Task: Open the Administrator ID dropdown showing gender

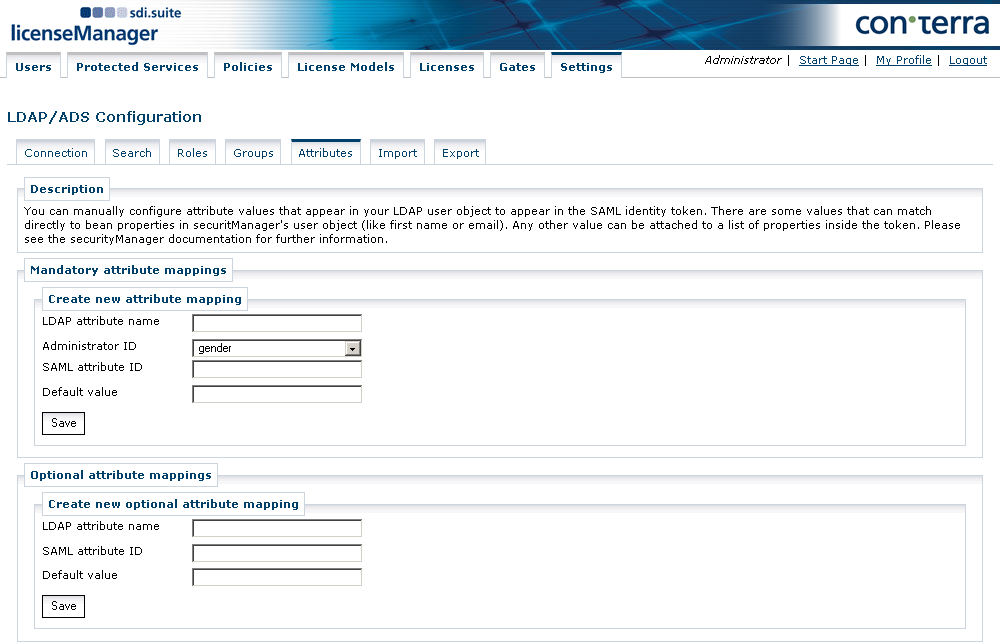Action: (x=275, y=347)
